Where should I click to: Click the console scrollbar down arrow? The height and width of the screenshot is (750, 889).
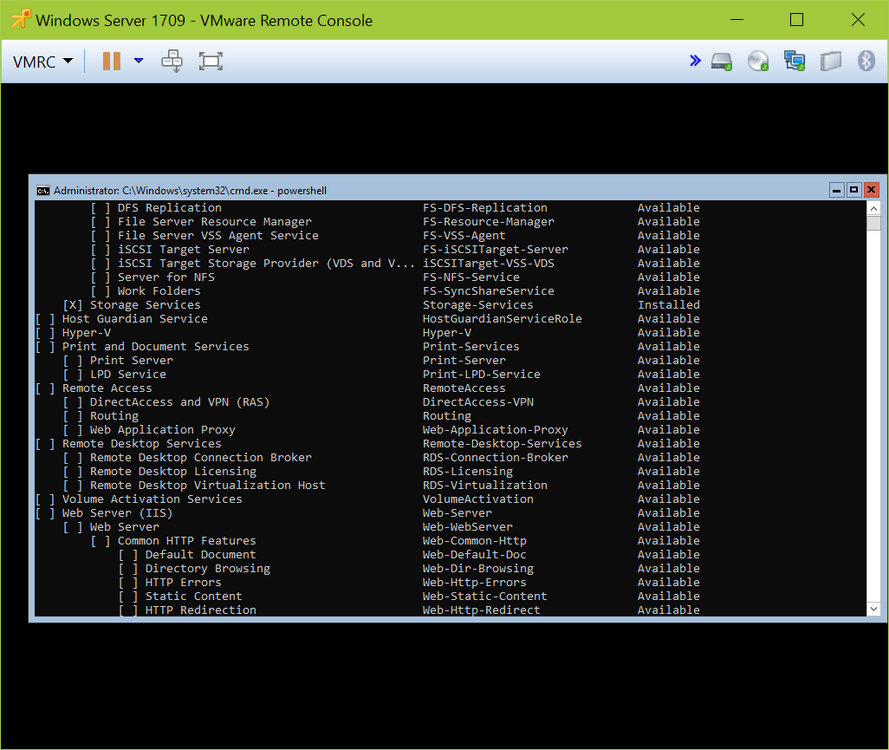coord(874,609)
